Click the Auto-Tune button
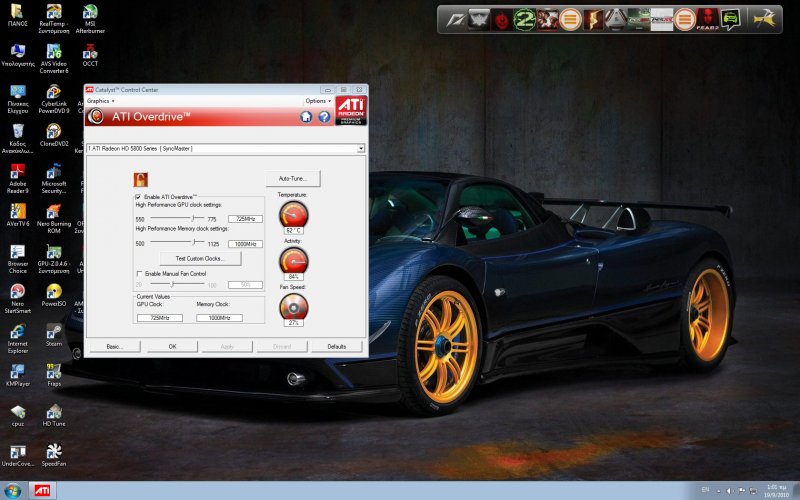The height and width of the screenshot is (500, 800). (292, 178)
